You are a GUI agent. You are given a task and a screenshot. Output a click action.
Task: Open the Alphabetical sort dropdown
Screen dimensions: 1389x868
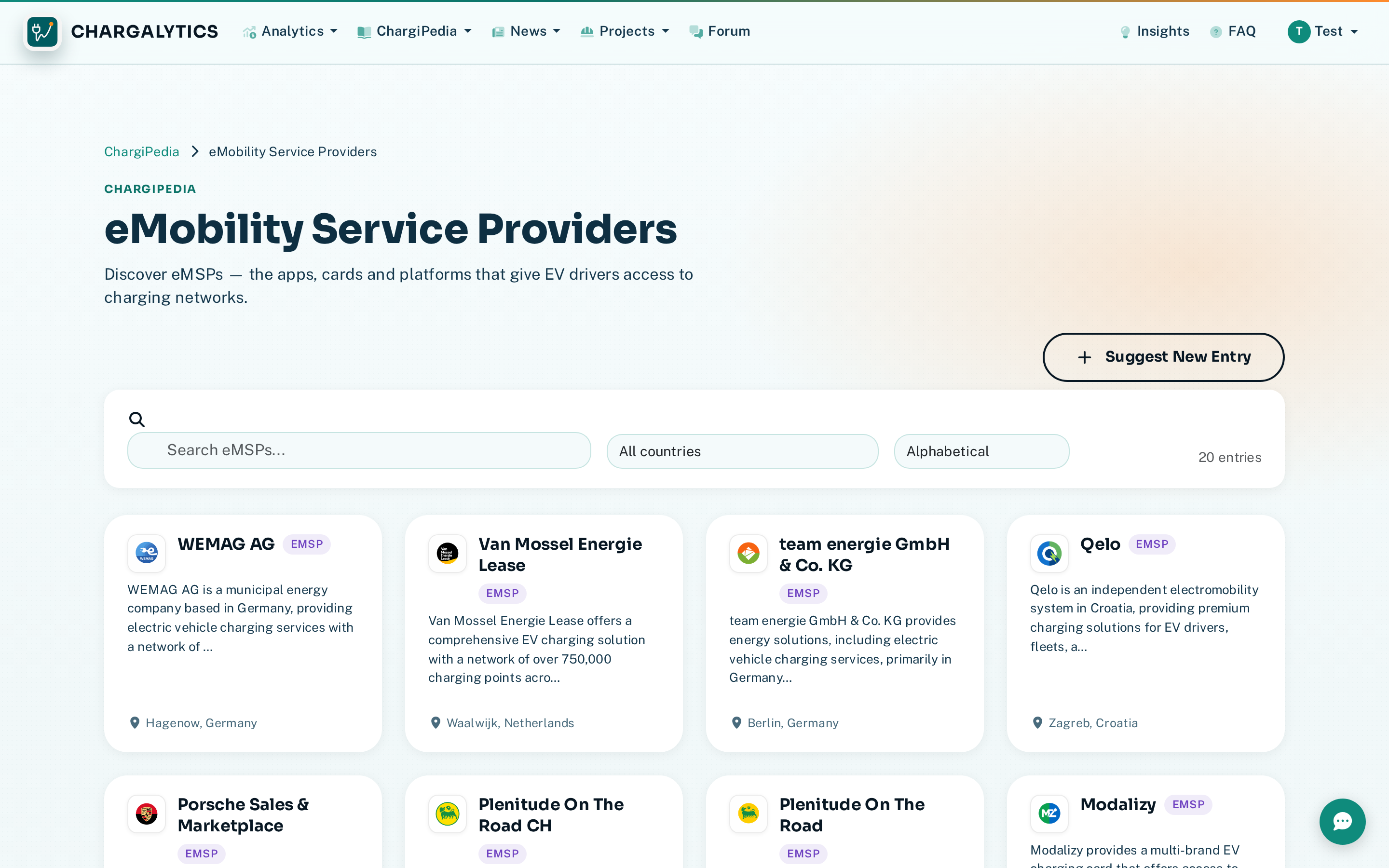pyautogui.click(x=981, y=451)
